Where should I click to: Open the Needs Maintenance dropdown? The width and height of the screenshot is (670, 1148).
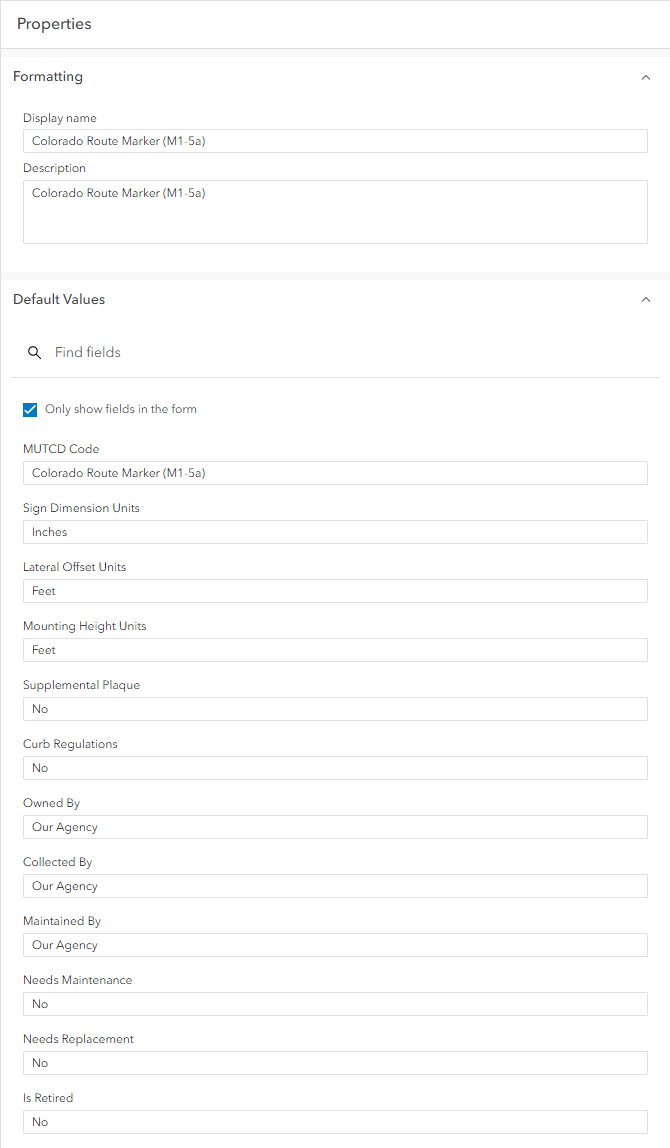coord(335,1003)
